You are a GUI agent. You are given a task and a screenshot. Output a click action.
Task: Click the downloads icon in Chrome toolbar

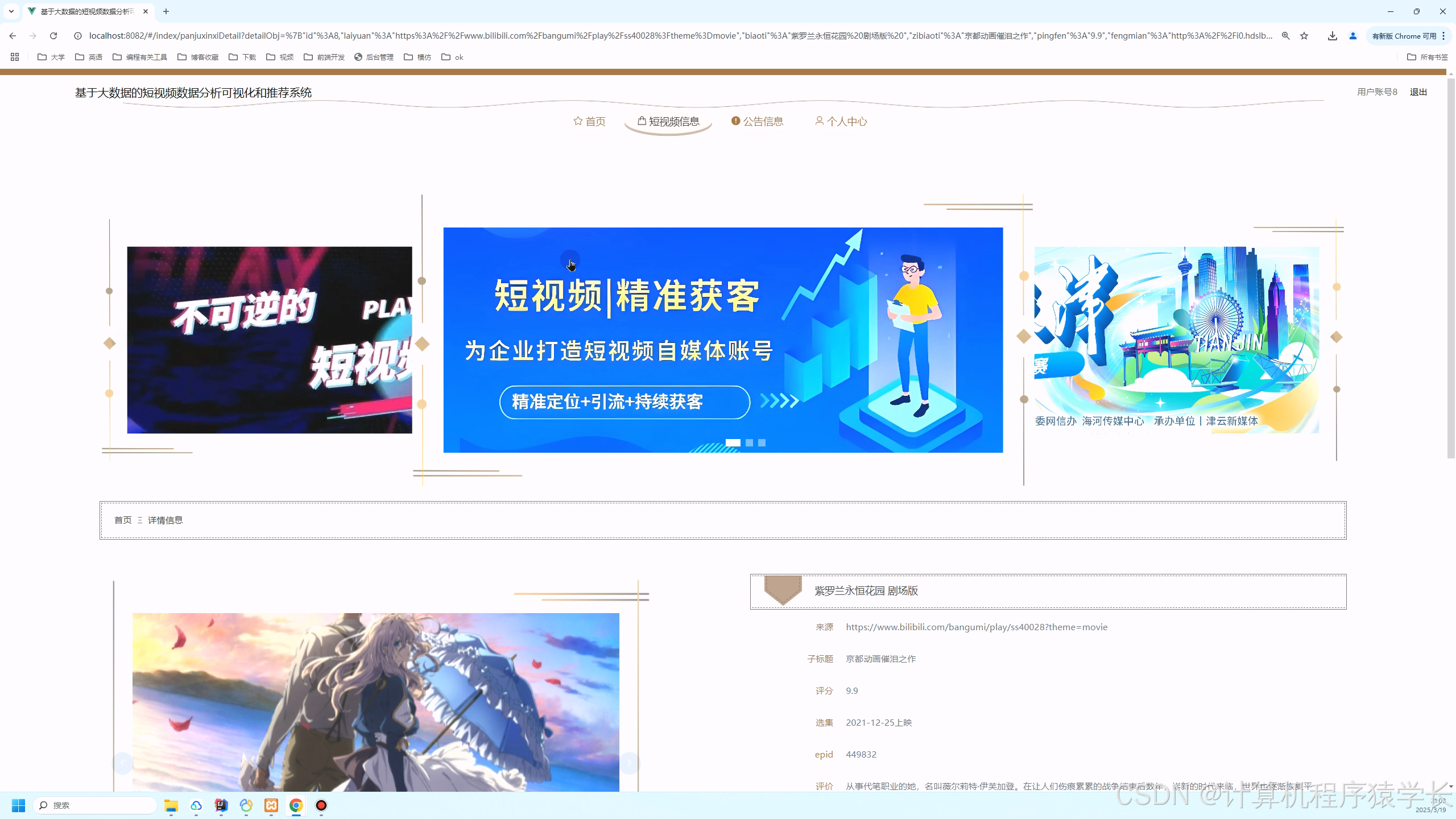point(1331,35)
